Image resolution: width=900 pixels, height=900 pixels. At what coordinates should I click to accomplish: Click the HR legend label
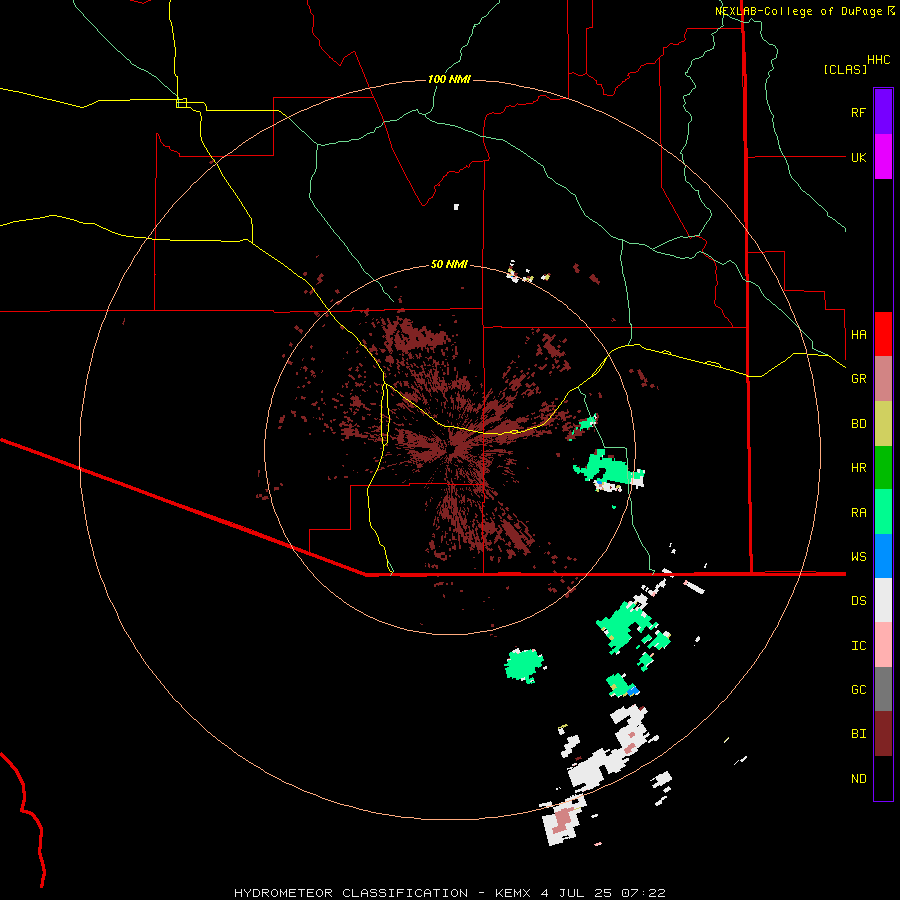[x=858, y=468]
